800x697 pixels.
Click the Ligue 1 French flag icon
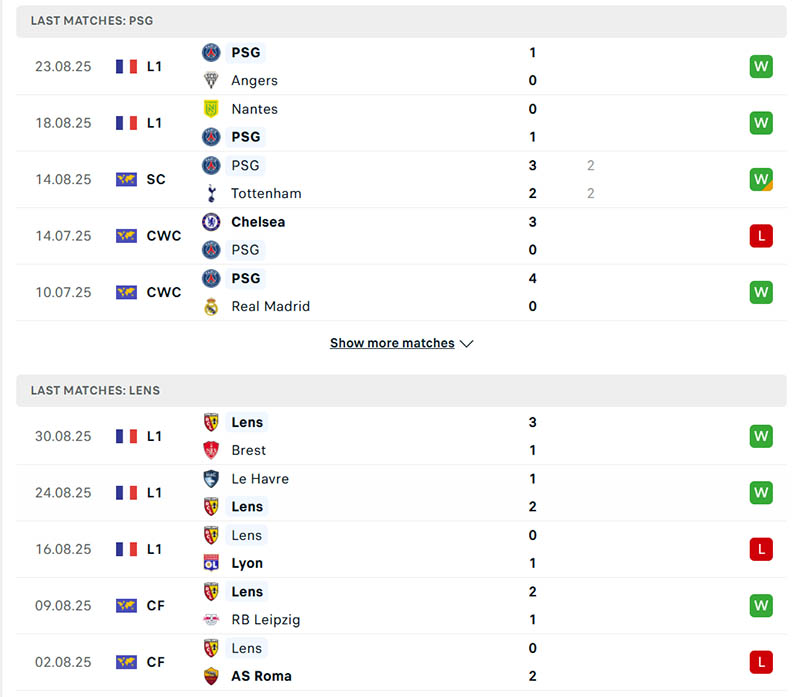click(125, 66)
